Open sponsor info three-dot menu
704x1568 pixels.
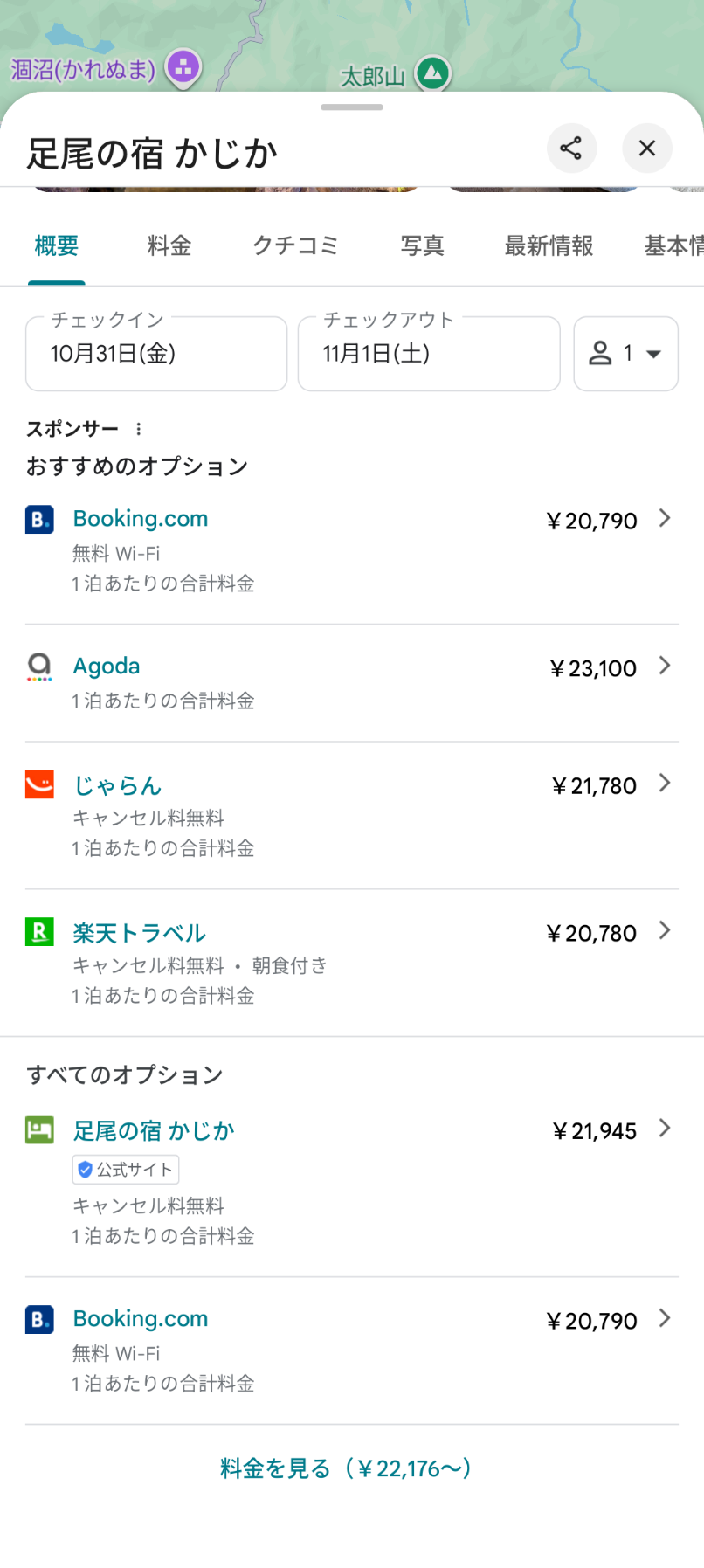coord(138,429)
